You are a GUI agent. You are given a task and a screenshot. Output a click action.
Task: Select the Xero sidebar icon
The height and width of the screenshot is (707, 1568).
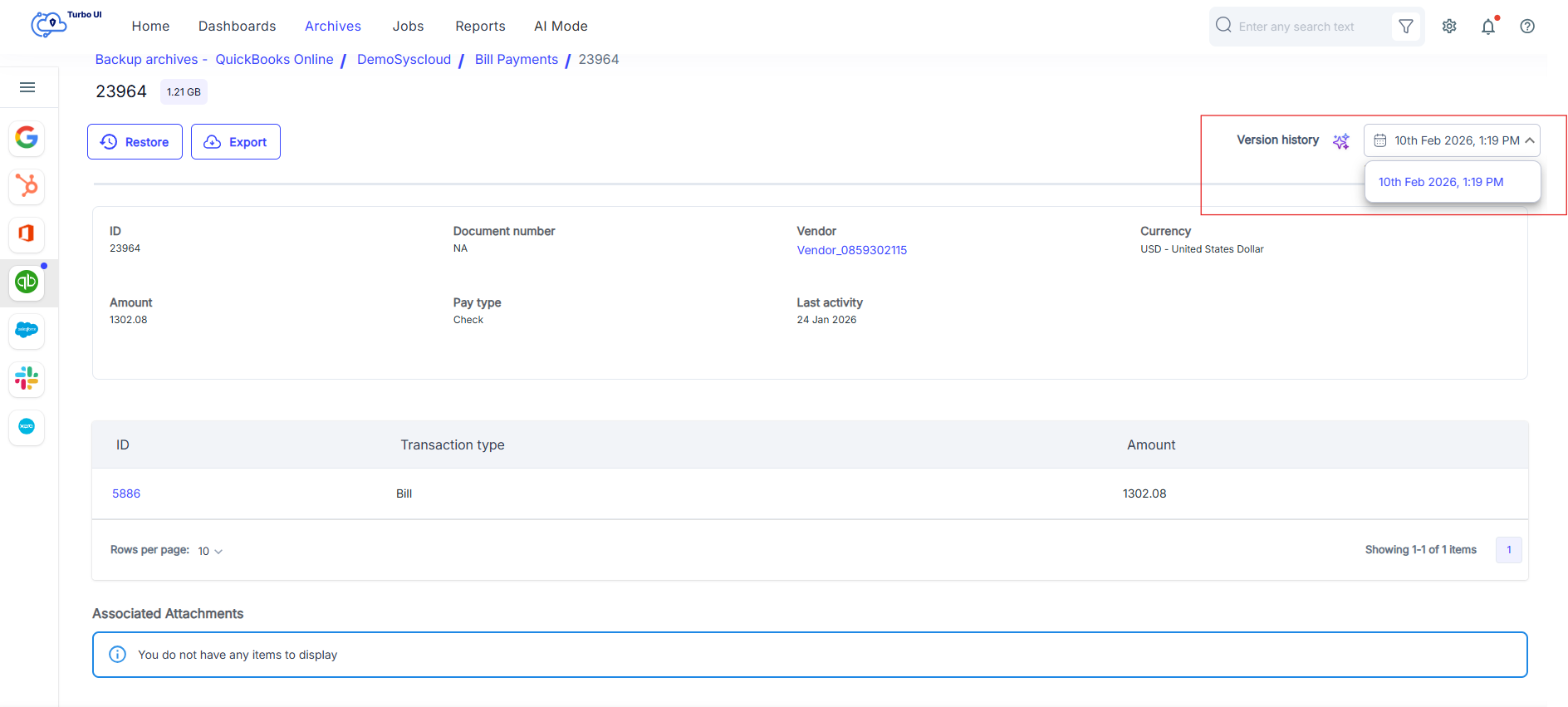coord(27,426)
